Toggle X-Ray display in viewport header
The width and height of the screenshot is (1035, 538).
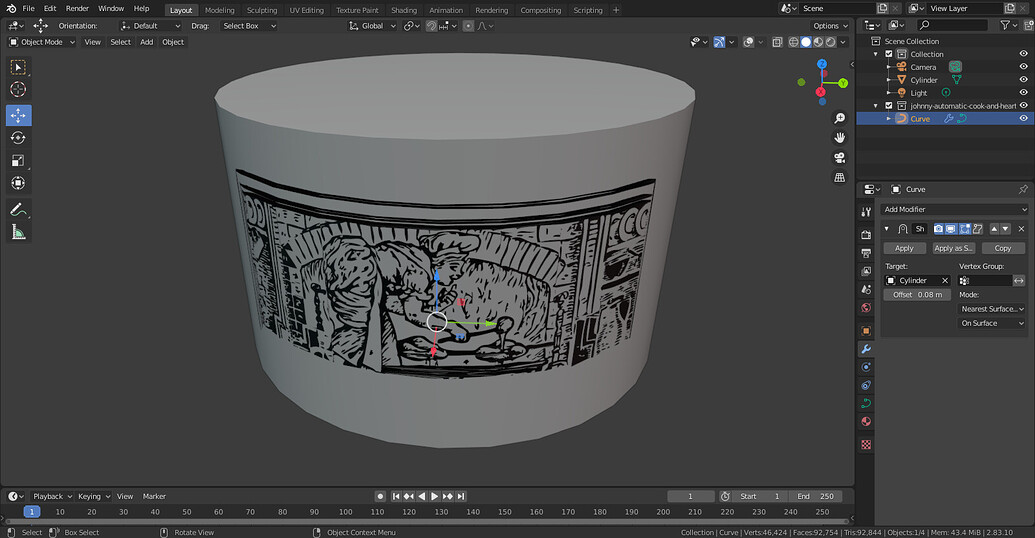[x=778, y=42]
